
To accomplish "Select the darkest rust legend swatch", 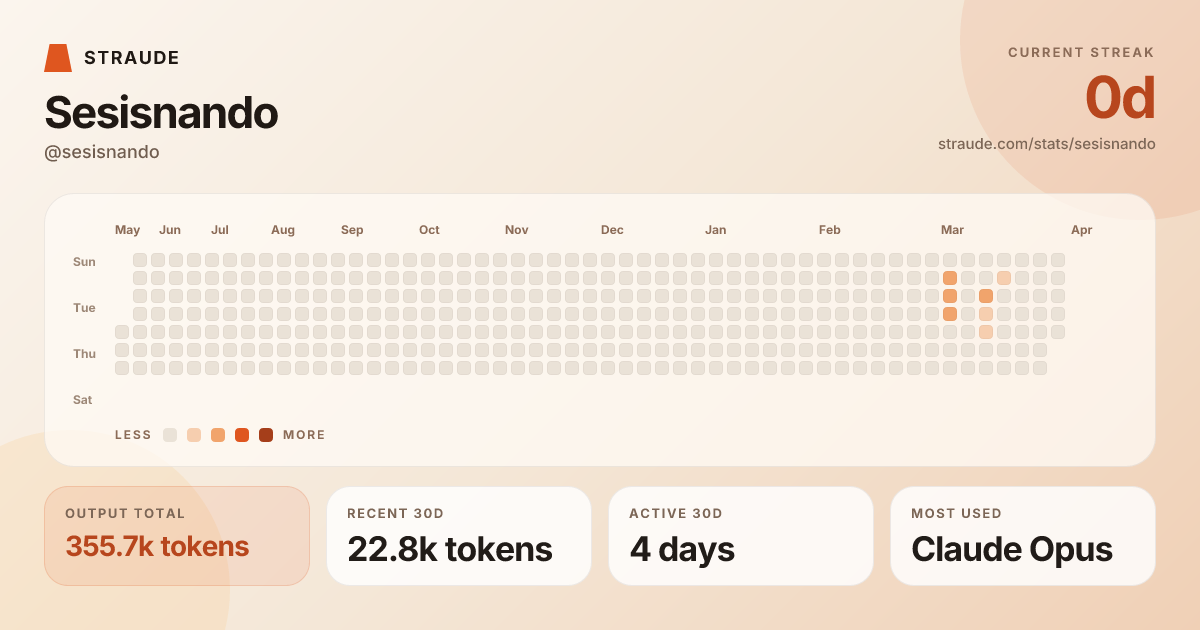I will (x=266, y=435).
